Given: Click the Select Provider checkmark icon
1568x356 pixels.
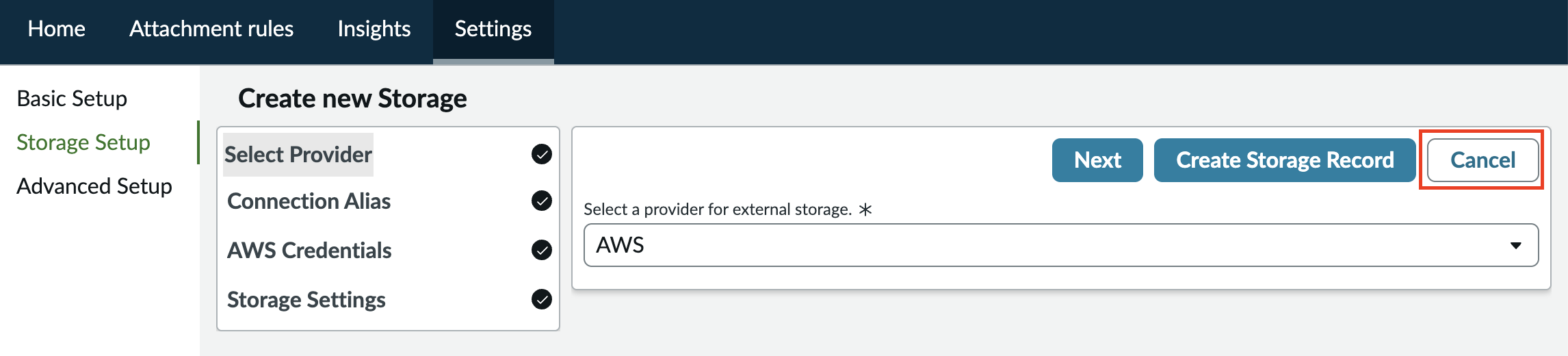Looking at the screenshot, I should [x=542, y=154].
